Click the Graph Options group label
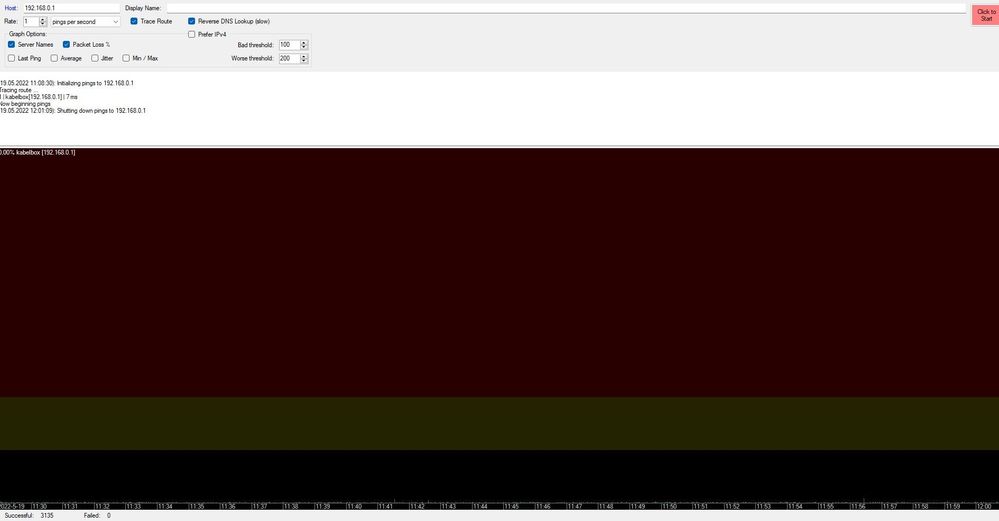 27,34
